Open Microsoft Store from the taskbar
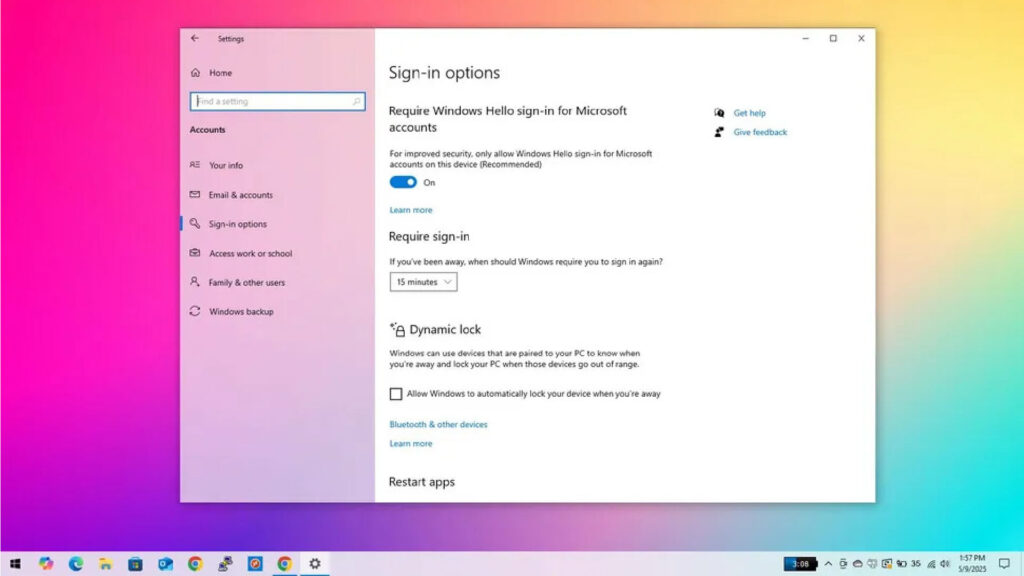The image size is (1024, 576). point(135,564)
